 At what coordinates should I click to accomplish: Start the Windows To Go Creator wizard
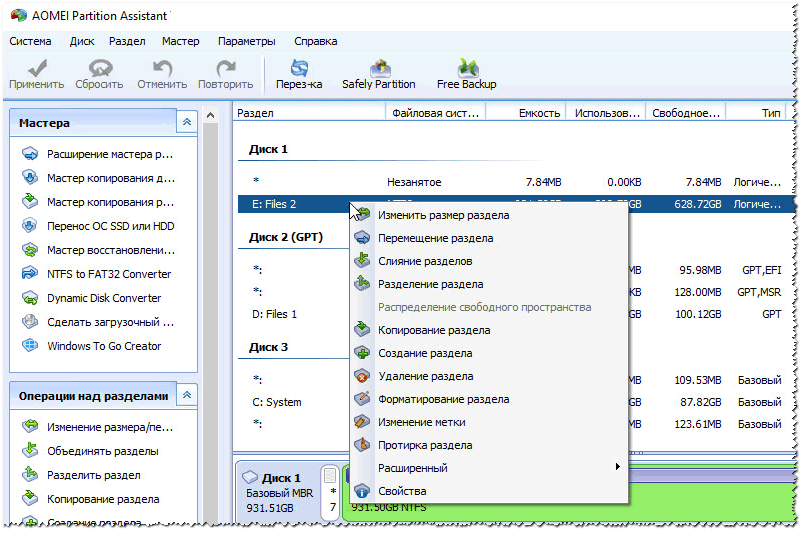click(x=103, y=346)
